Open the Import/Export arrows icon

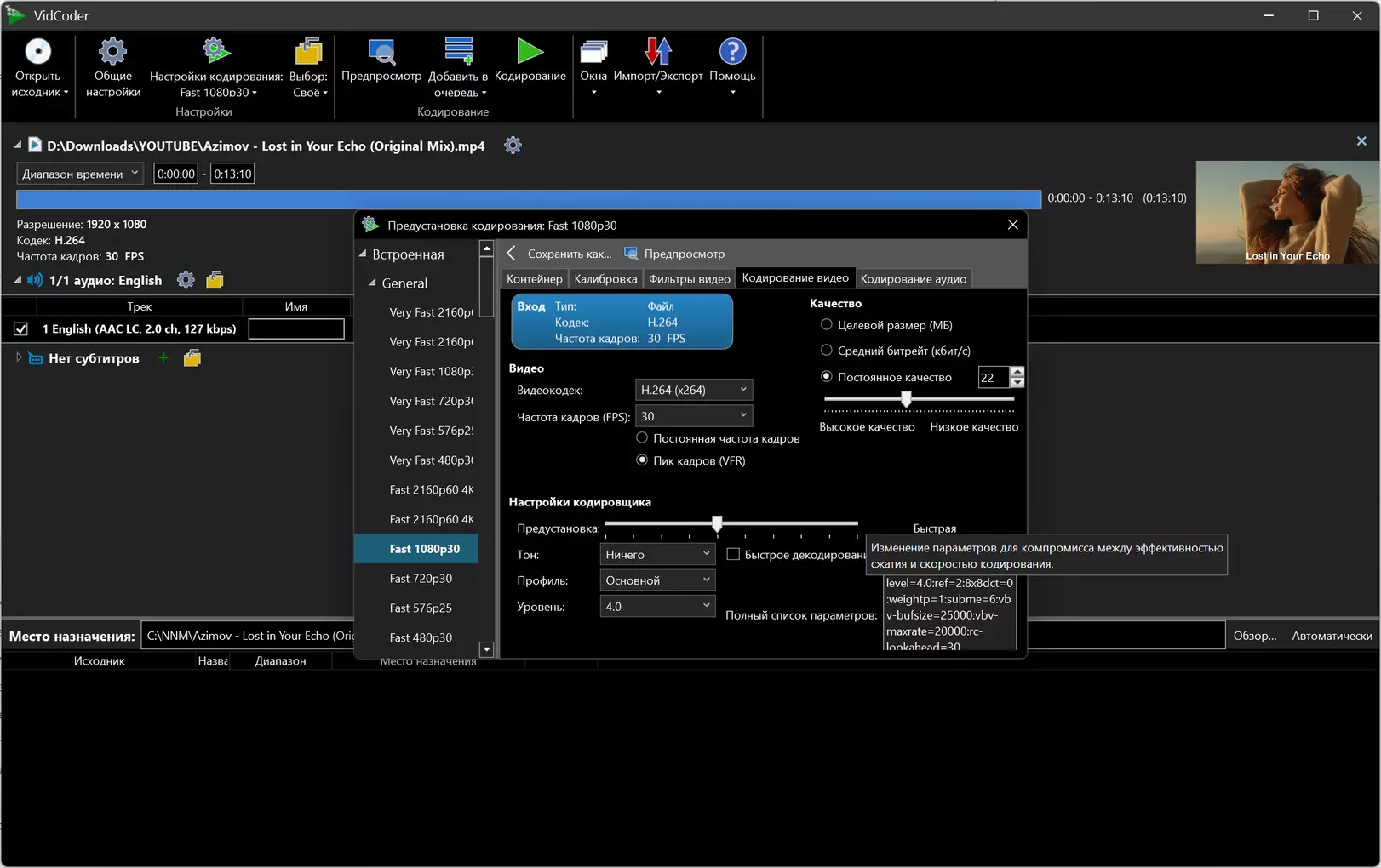point(657,52)
